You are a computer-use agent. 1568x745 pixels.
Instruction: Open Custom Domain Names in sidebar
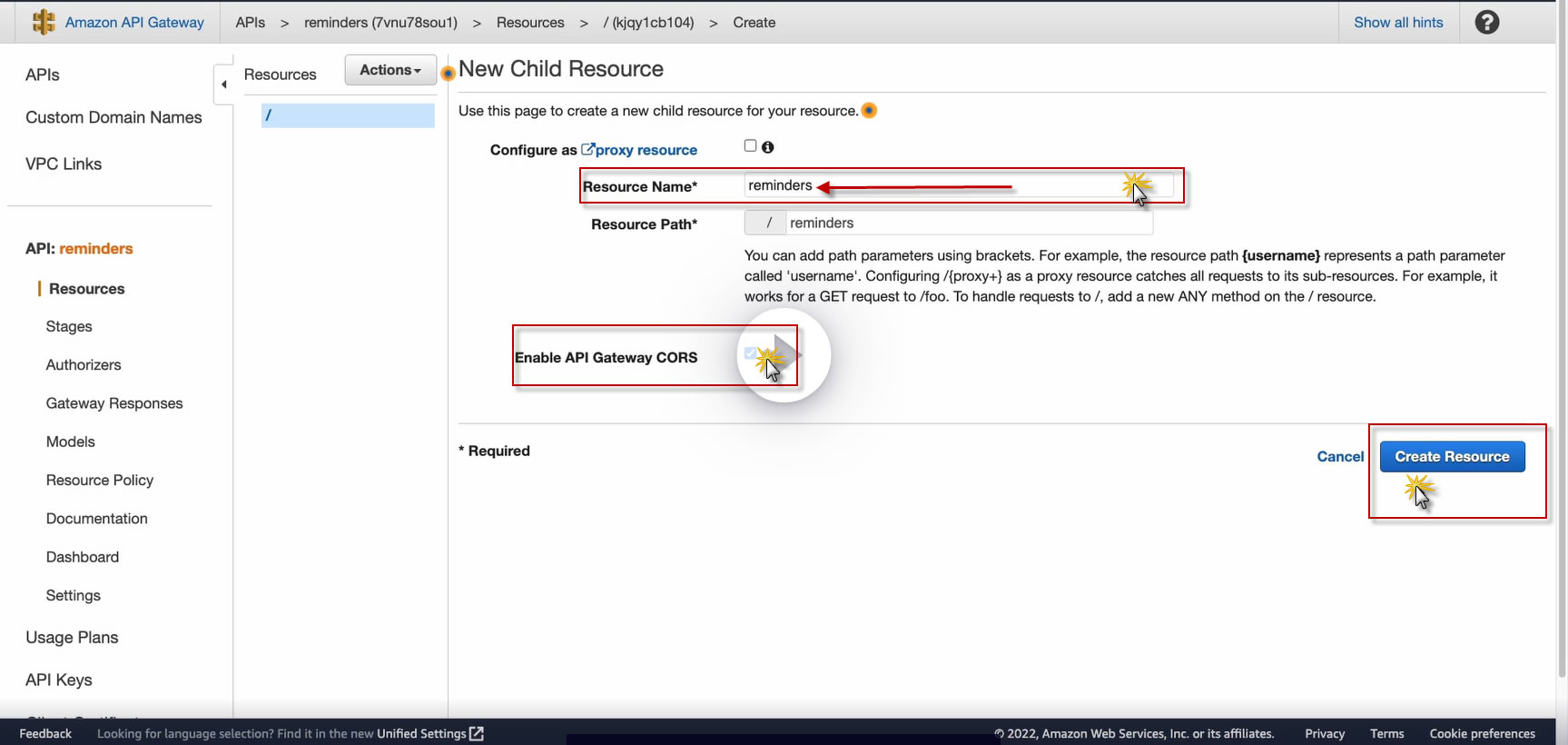(113, 117)
